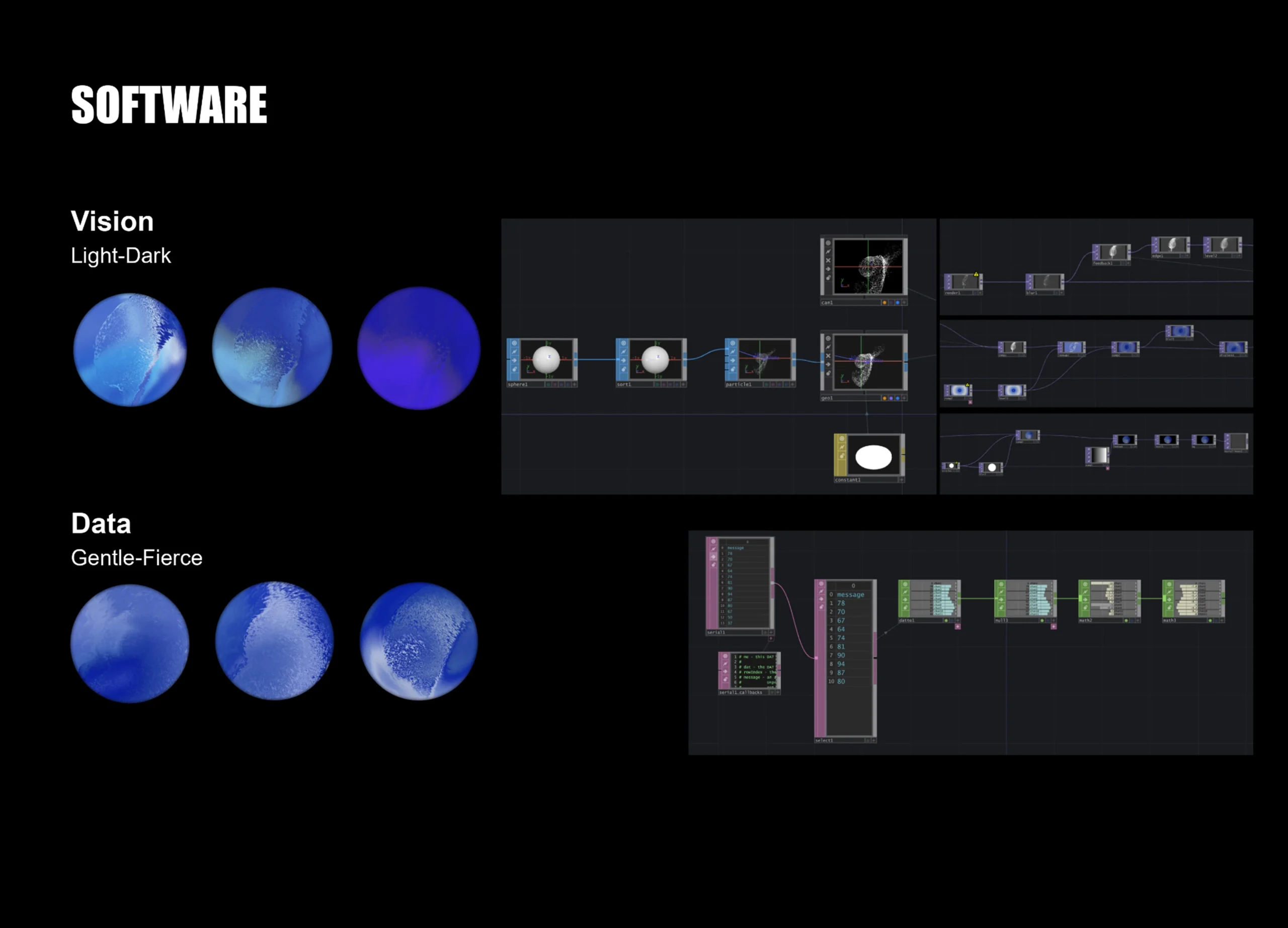
Task: Click the middle Light-Dark sphere image
Action: [x=272, y=348]
